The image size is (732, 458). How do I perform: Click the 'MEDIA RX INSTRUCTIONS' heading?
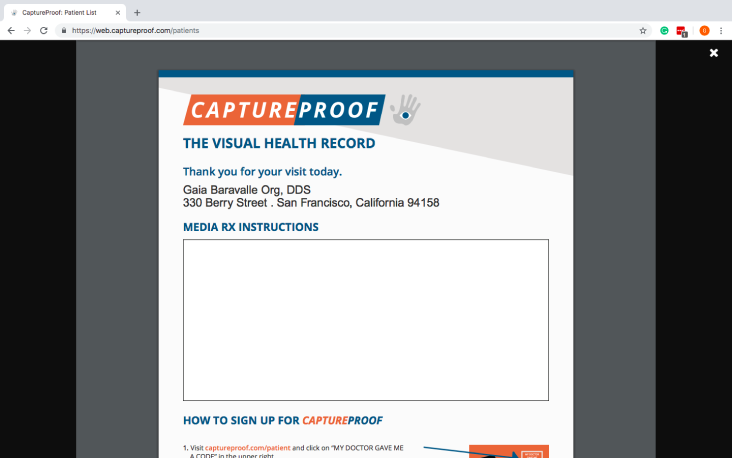click(x=251, y=227)
